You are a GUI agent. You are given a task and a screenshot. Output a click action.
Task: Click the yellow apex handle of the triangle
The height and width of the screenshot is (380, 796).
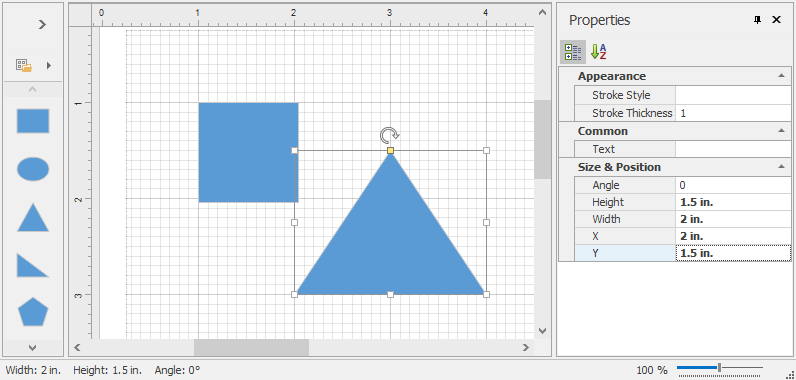[390, 150]
